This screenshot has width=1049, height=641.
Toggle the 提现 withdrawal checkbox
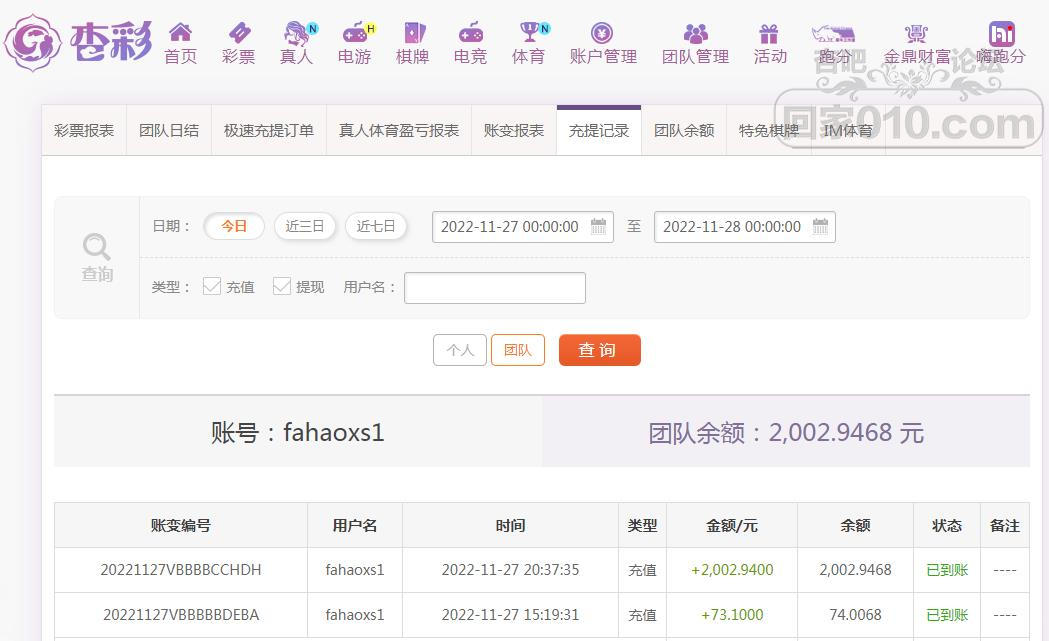click(x=282, y=286)
